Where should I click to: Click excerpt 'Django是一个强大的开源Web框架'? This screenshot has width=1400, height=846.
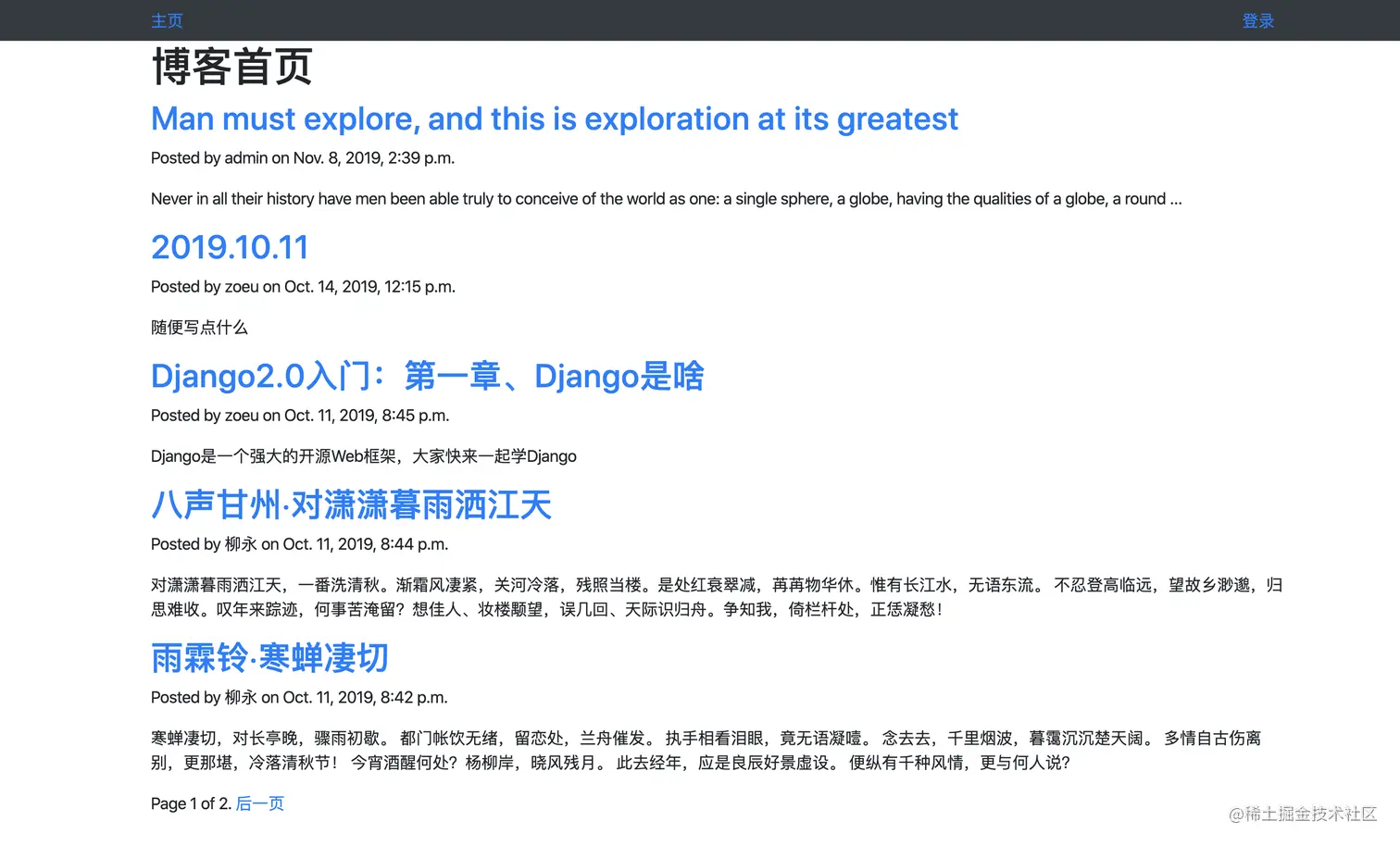(364, 456)
